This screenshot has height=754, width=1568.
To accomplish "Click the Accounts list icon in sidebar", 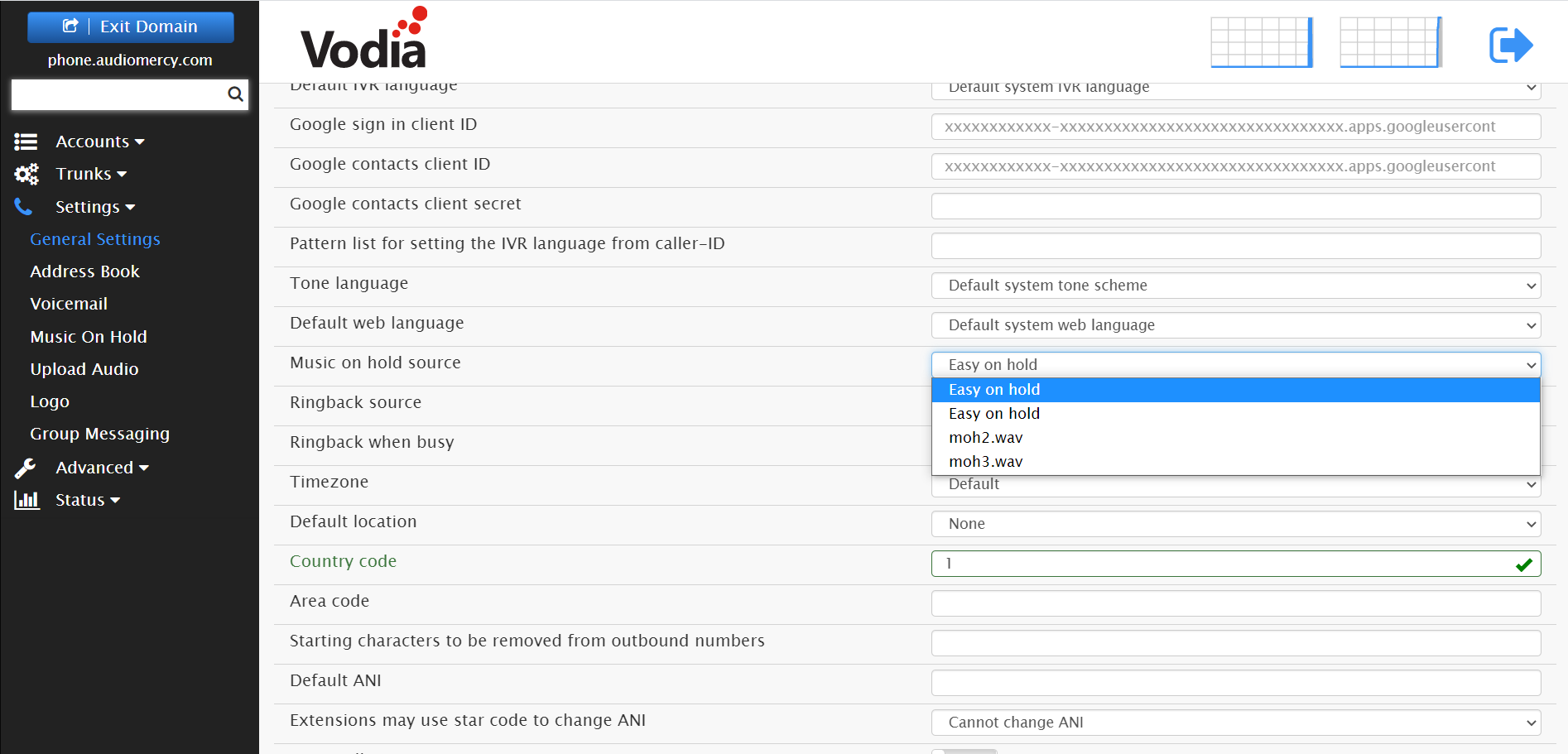I will tap(26, 142).
